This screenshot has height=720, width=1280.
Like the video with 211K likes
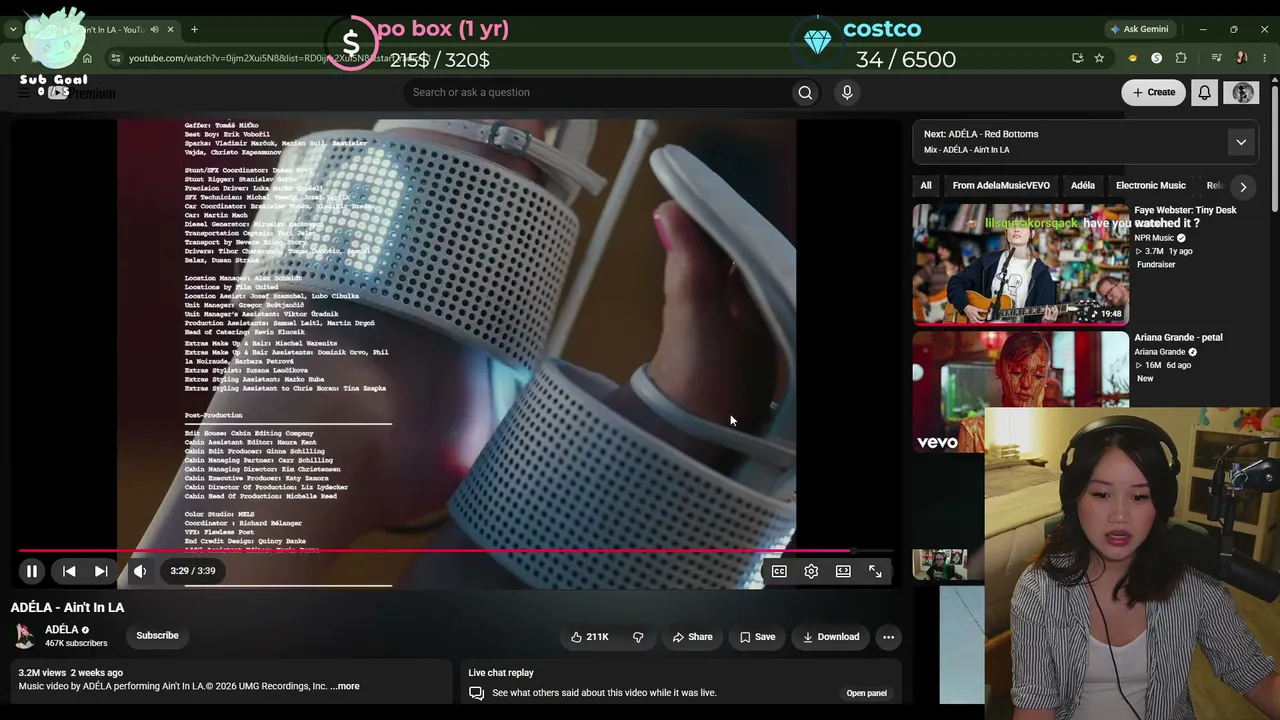[590, 637]
